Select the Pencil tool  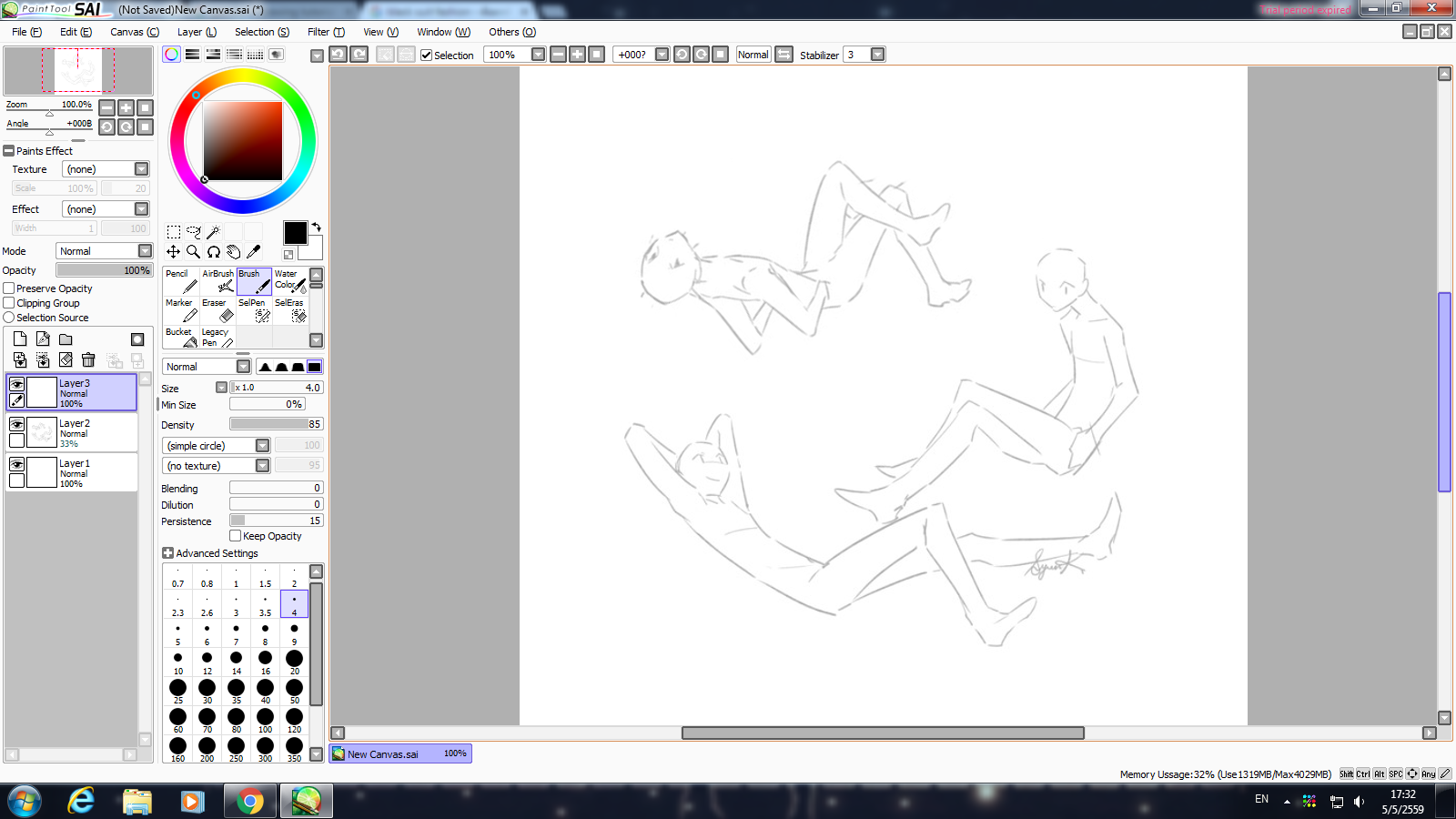[x=181, y=281]
